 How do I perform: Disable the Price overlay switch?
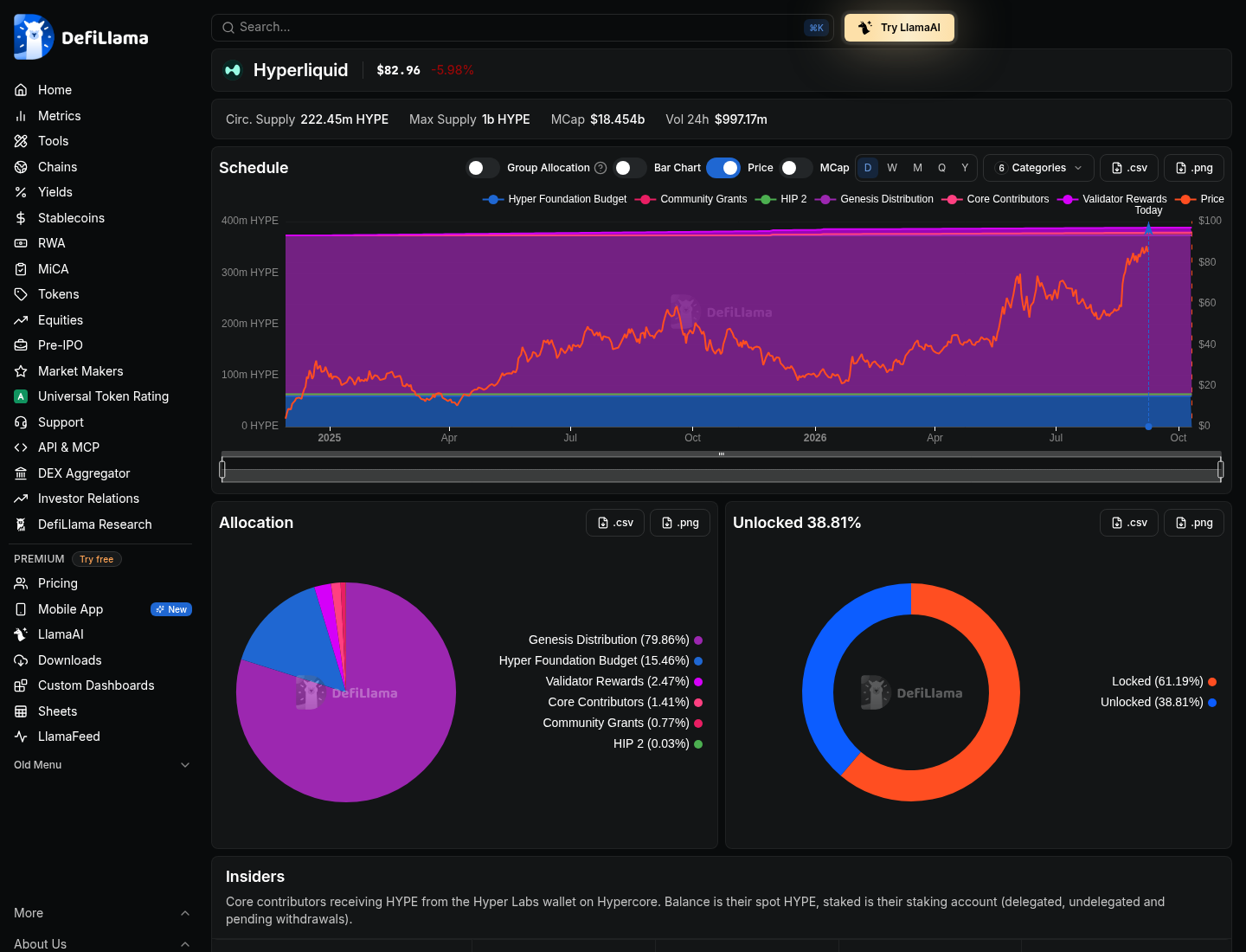[723, 168]
